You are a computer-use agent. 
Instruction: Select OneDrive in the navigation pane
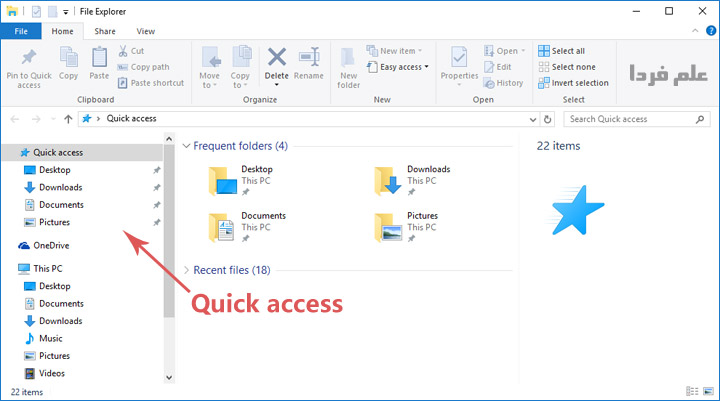pyautogui.click(x=51, y=245)
